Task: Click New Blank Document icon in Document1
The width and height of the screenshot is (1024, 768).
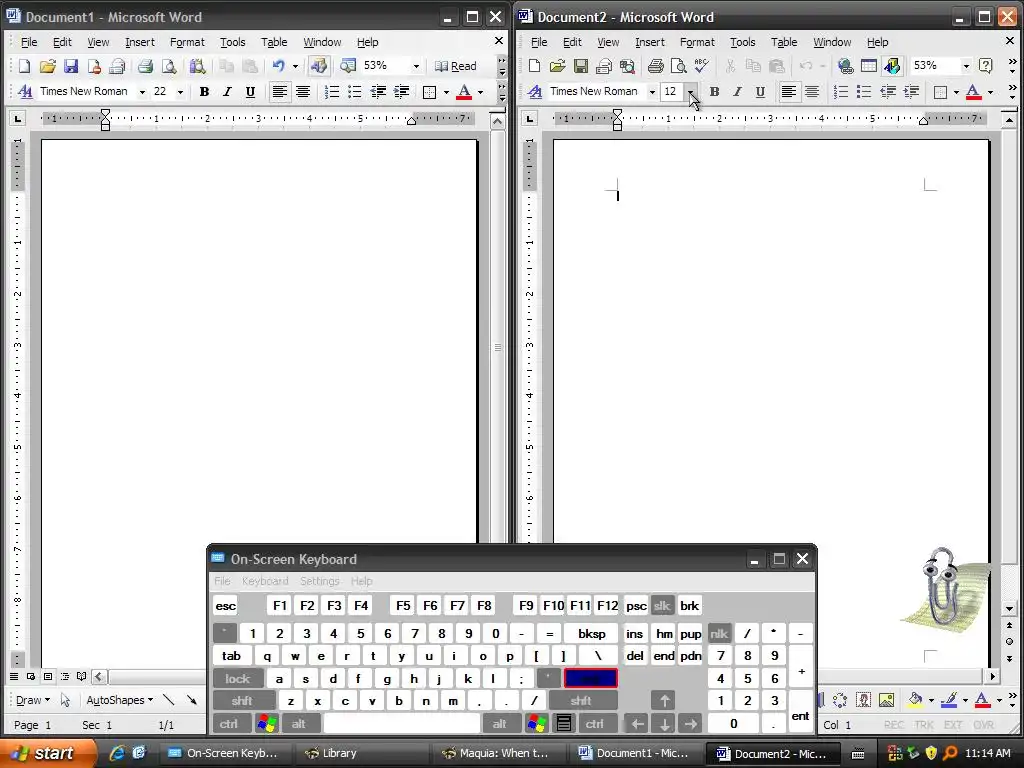Action: [24, 66]
